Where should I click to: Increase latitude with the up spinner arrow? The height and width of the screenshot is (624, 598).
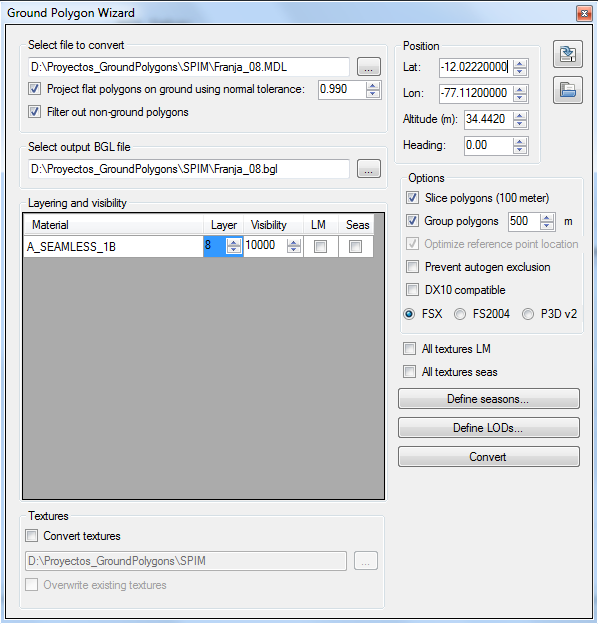point(520,63)
